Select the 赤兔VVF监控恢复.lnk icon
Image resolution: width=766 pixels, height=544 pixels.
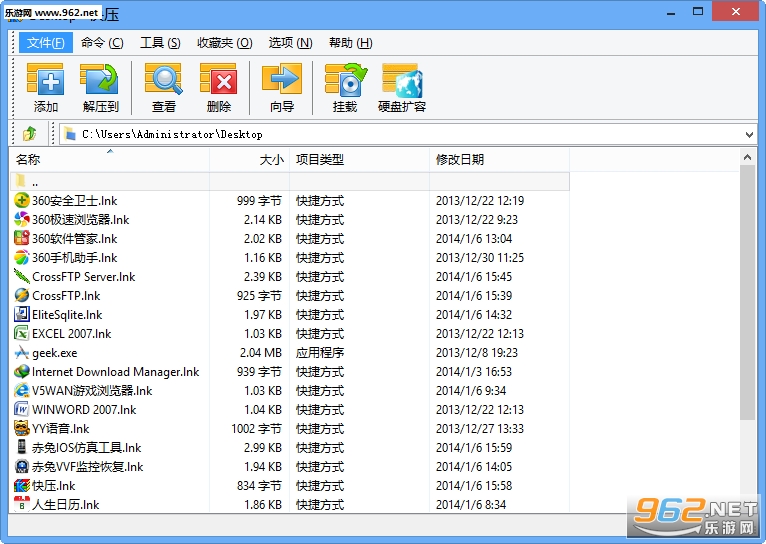(21, 466)
